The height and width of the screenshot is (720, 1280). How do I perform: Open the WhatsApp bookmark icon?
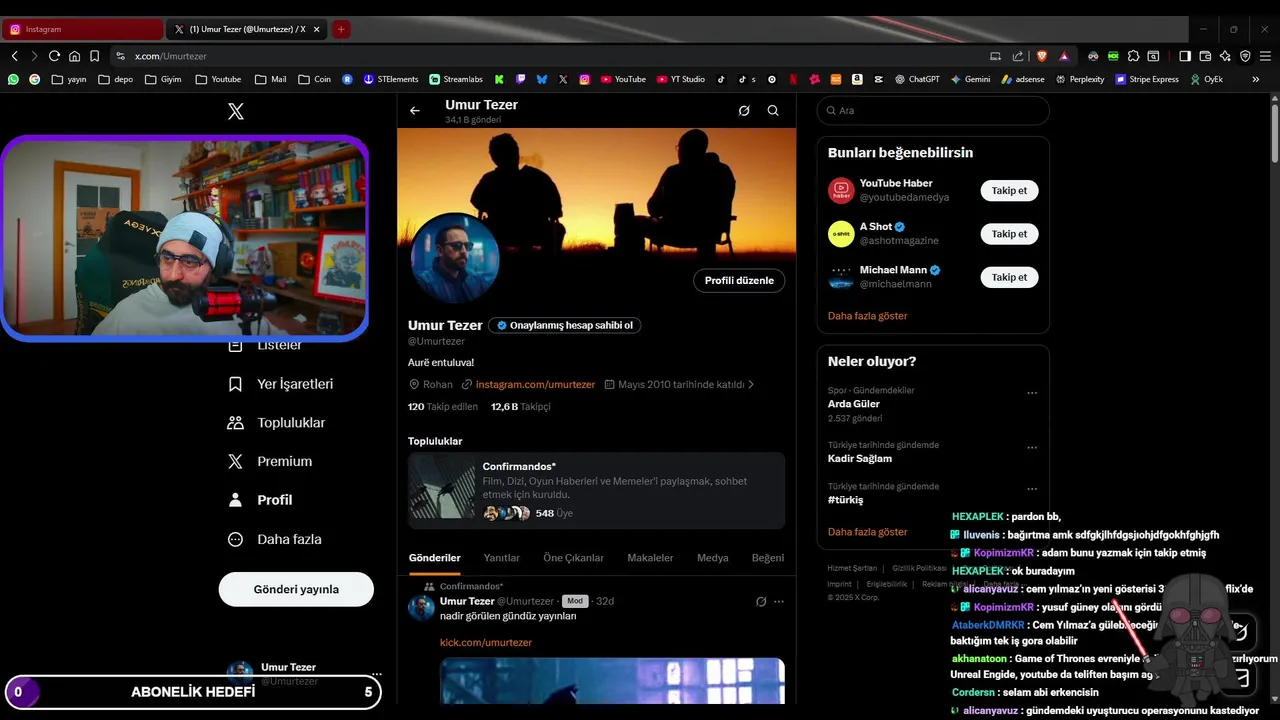[x=13, y=79]
